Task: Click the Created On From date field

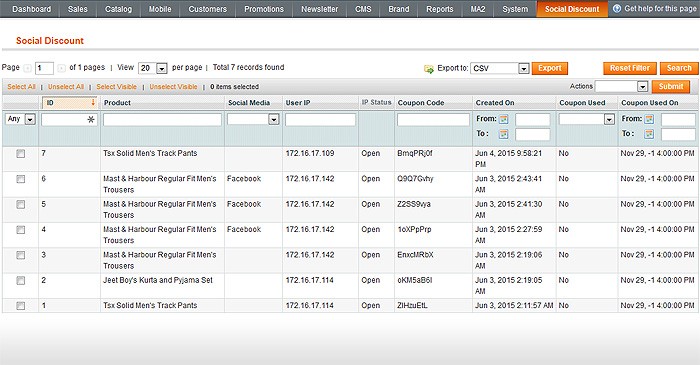Action: pyautogui.click(x=533, y=120)
